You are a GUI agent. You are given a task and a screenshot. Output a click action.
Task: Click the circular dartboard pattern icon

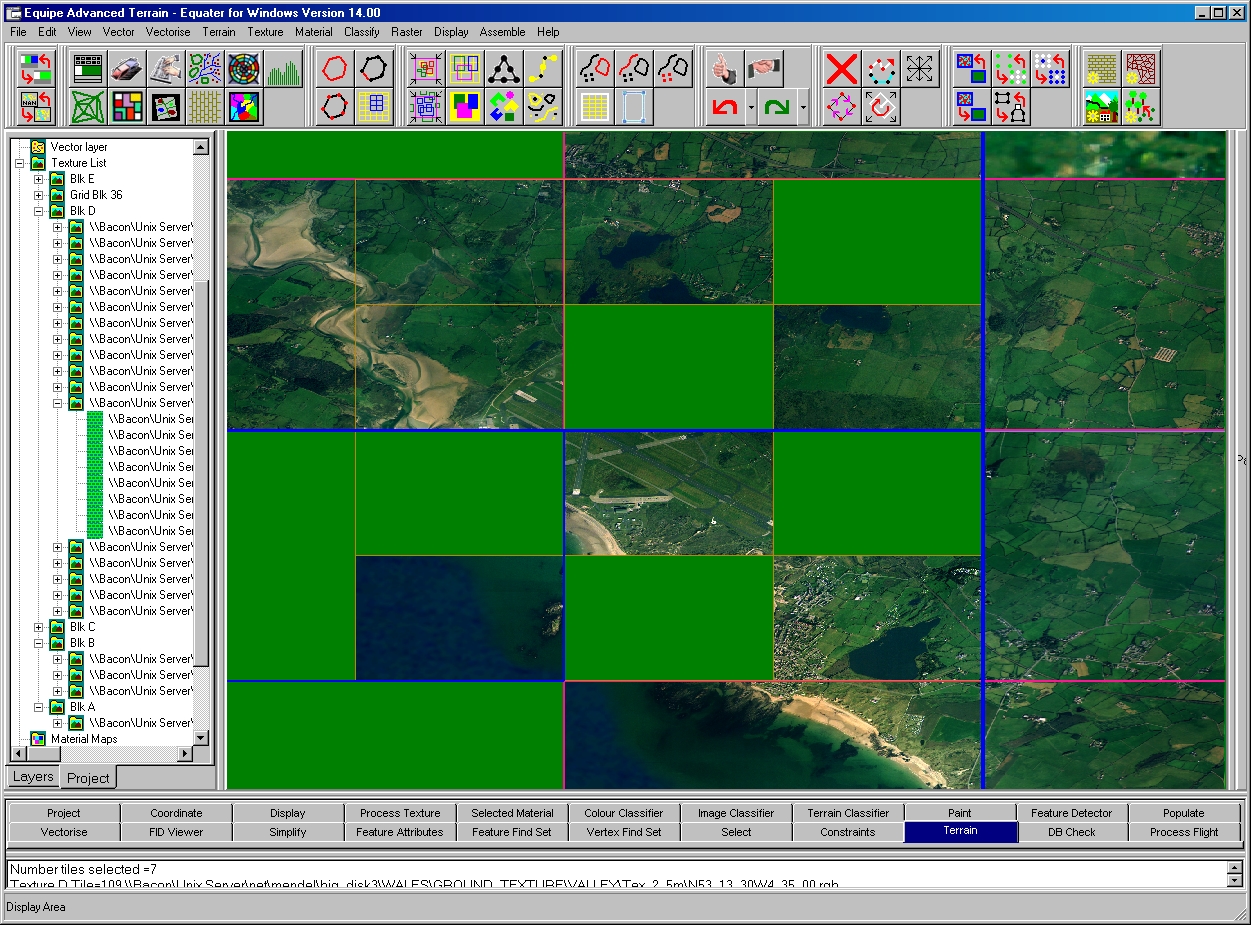tap(244, 69)
